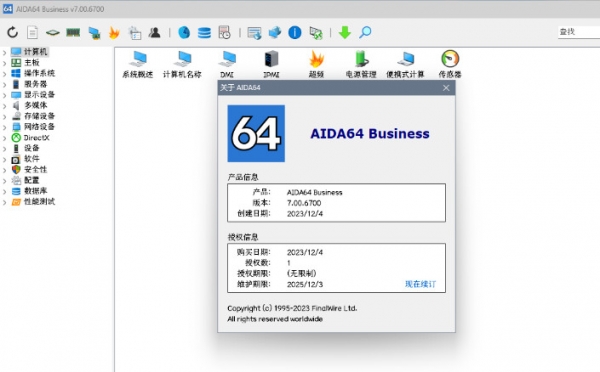Select 配置 in the sidebar tree
600x372 pixels.
click(31, 180)
